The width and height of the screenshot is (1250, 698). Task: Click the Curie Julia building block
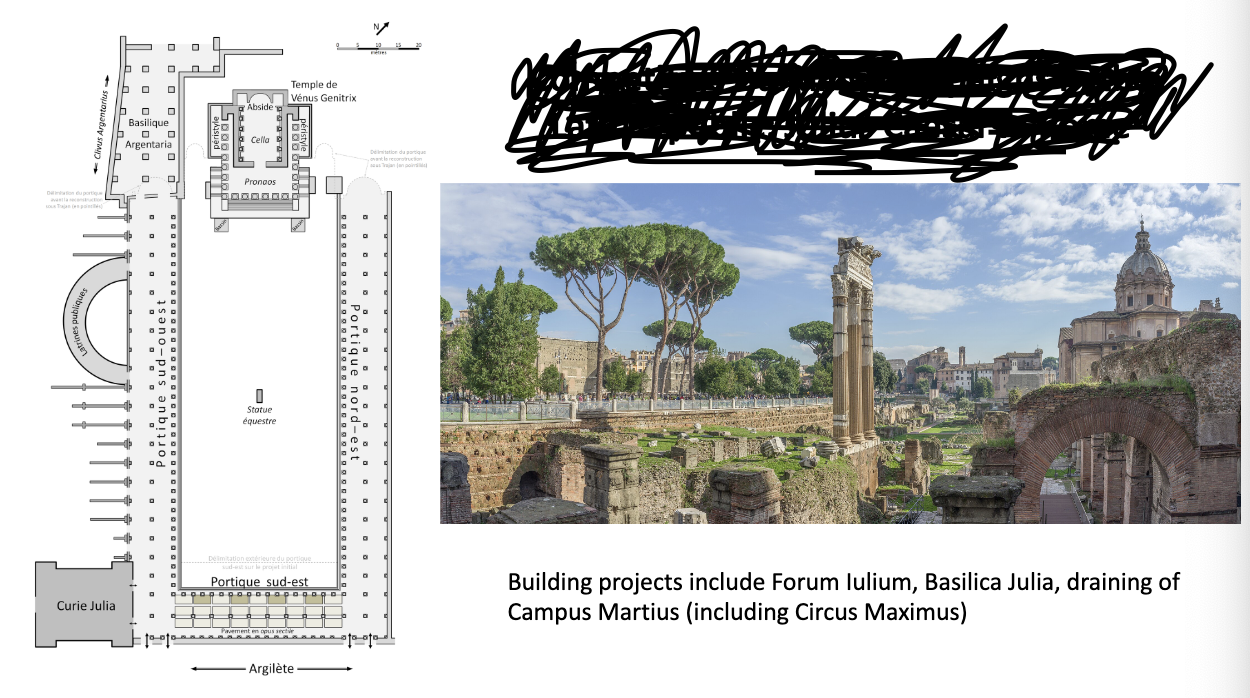[x=84, y=605]
